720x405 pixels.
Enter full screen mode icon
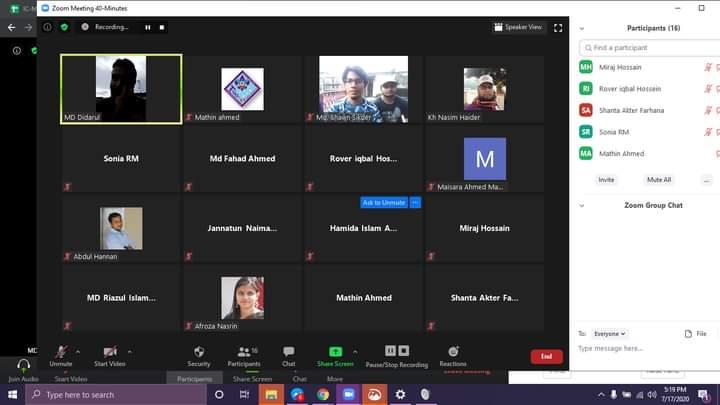click(x=558, y=27)
